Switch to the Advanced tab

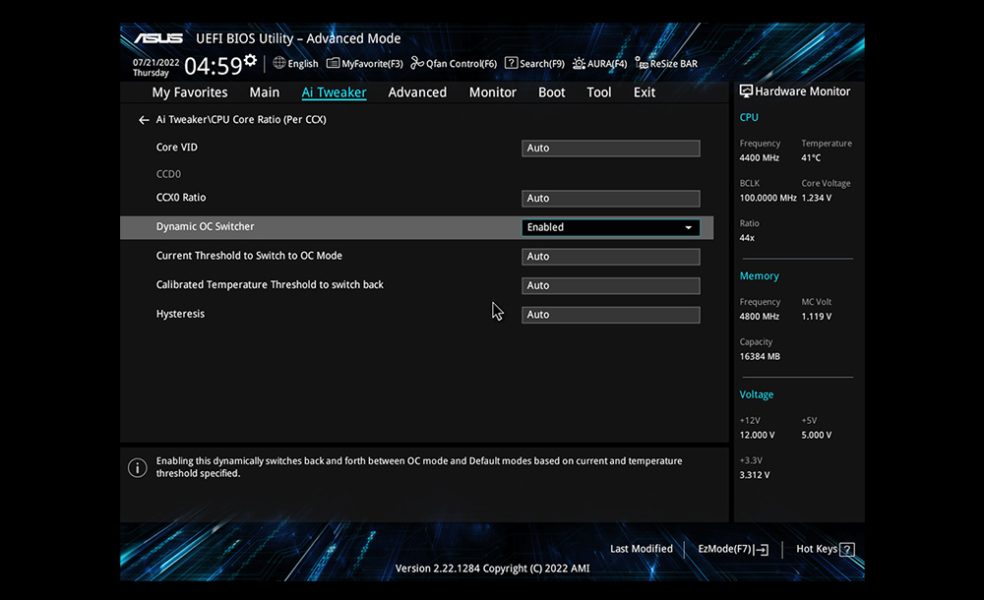417,92
